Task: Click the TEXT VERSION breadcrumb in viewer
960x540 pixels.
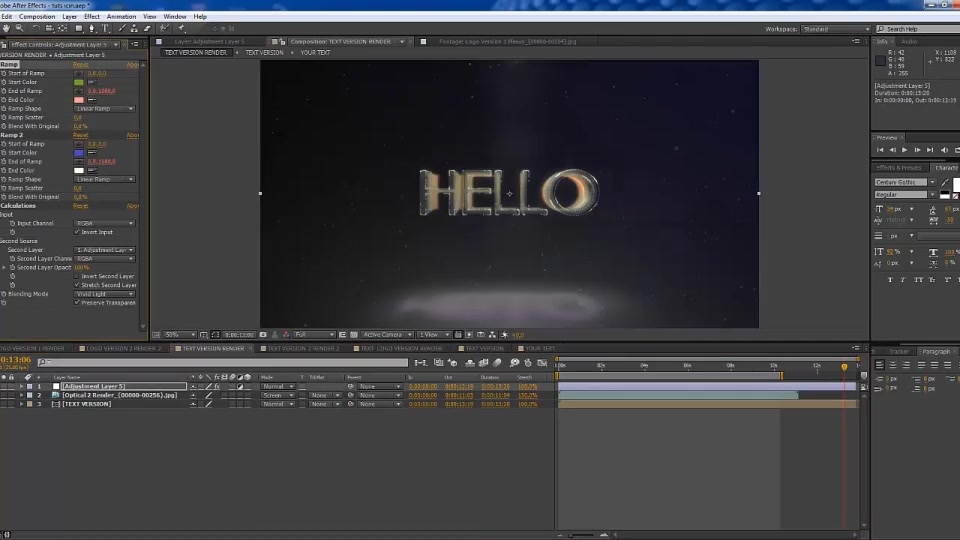Action: [x=264, y=53]
